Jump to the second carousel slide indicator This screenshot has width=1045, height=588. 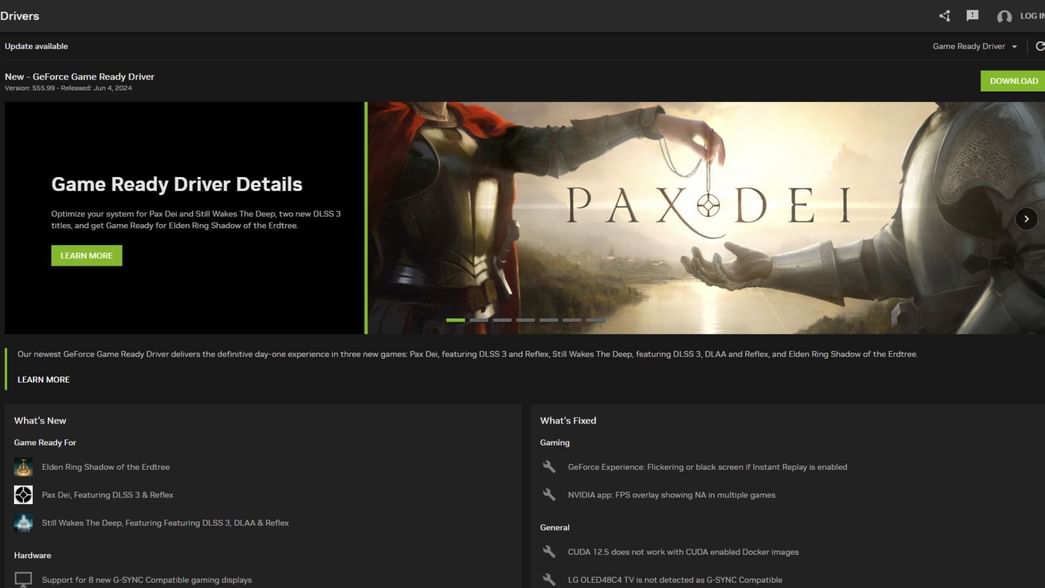pyautogui.click(x=479, y=320)
